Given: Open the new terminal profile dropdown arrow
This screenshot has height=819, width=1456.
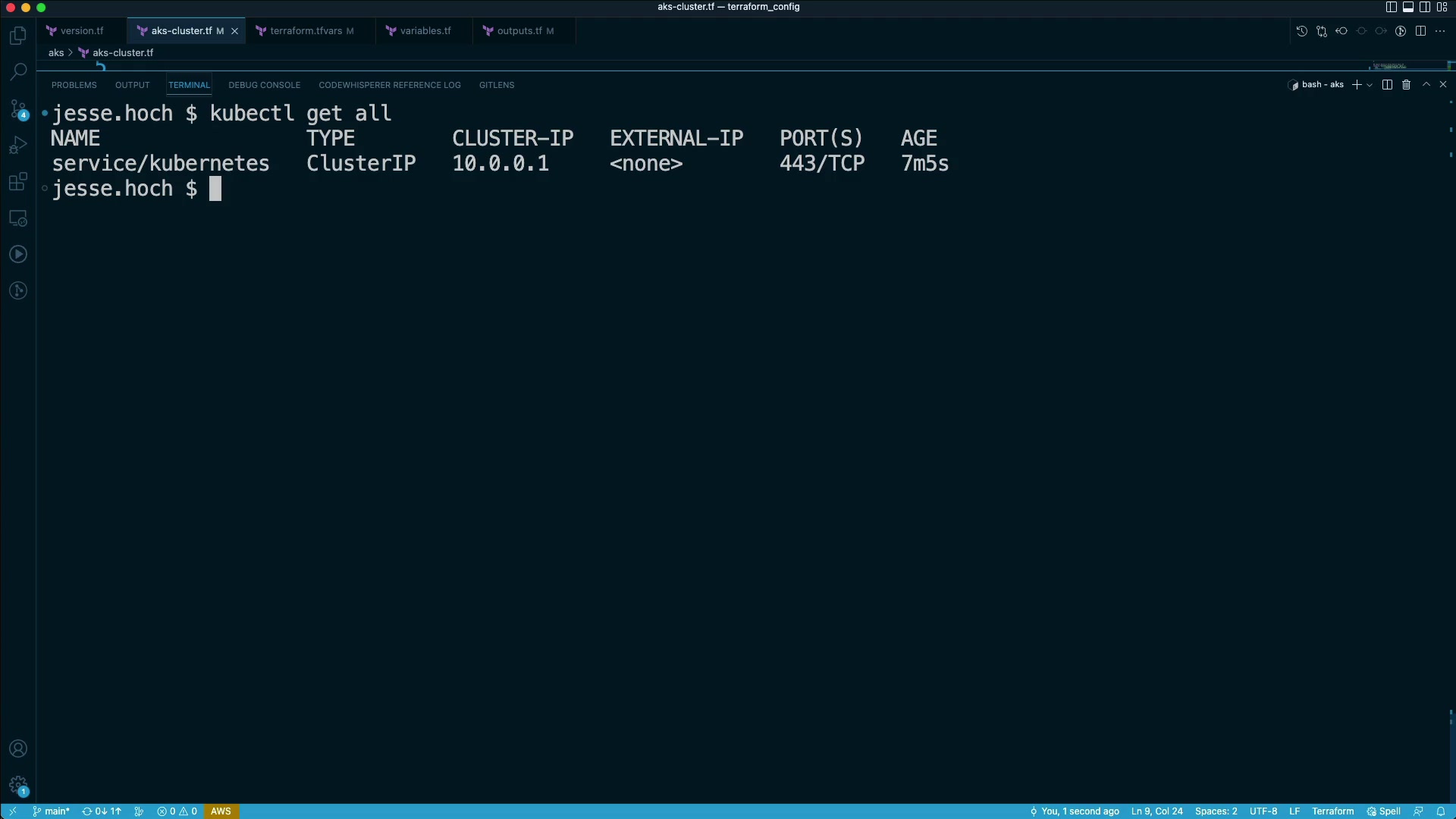Looking at the screenshot, I should (x=1370, y=85).
